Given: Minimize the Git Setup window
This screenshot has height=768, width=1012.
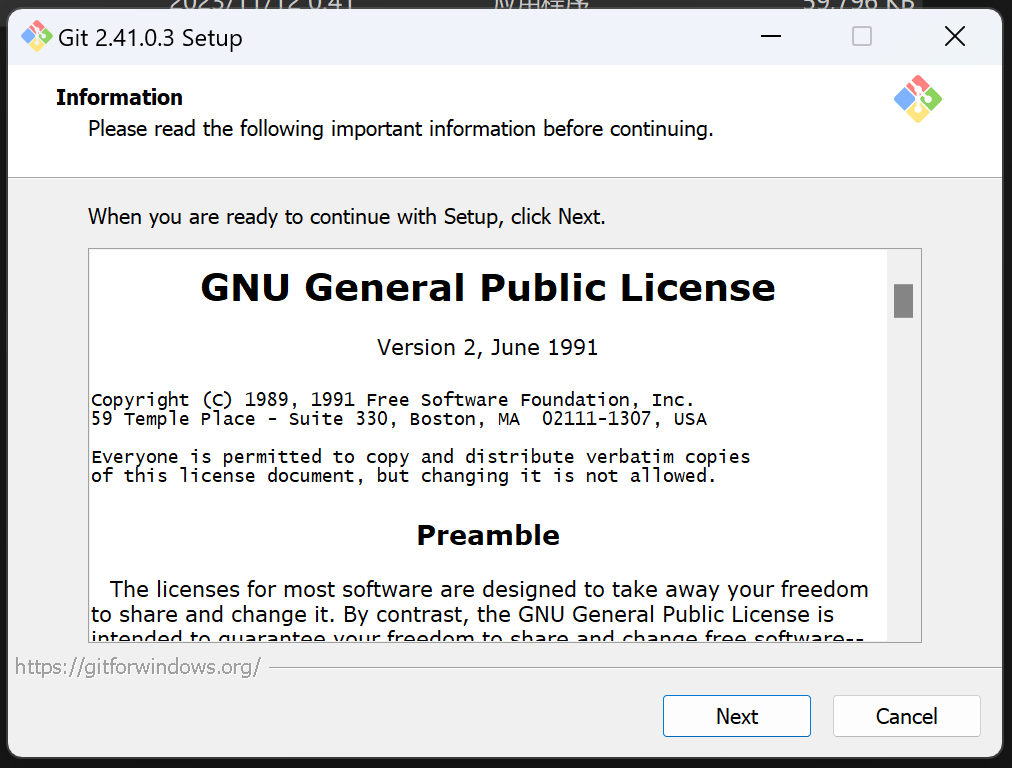Looking at the screenshot, I should (x=771, y=36).
